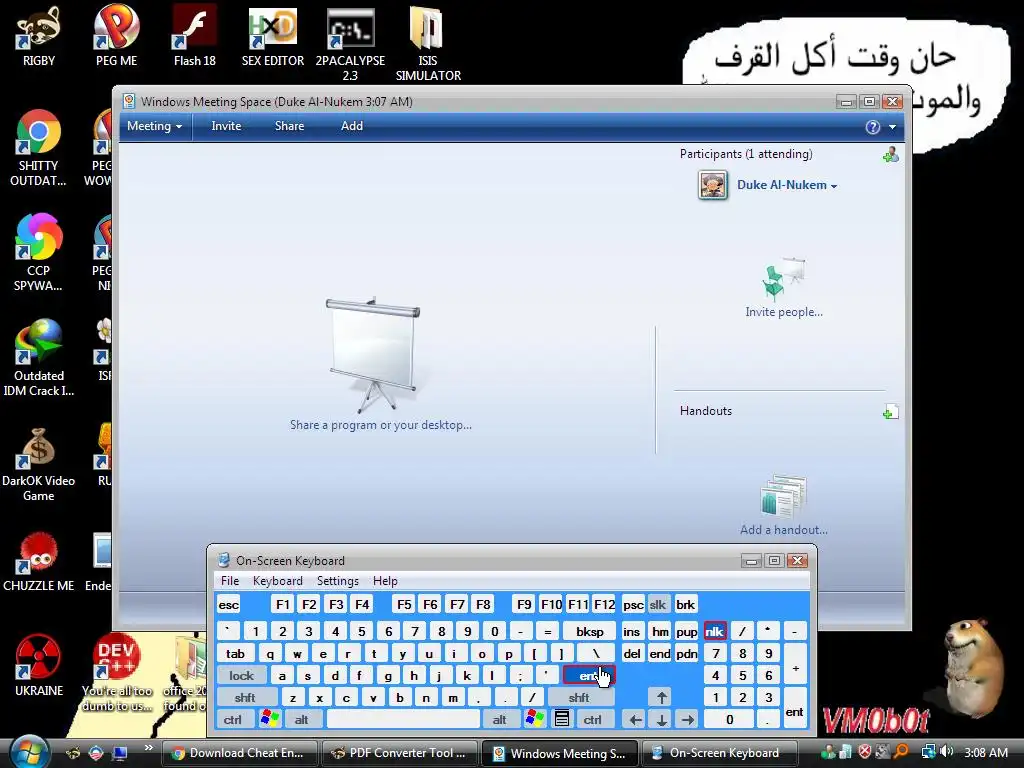Toggle the left ctrl key
The image size is (1024, 768).
(x=232, y=719)
